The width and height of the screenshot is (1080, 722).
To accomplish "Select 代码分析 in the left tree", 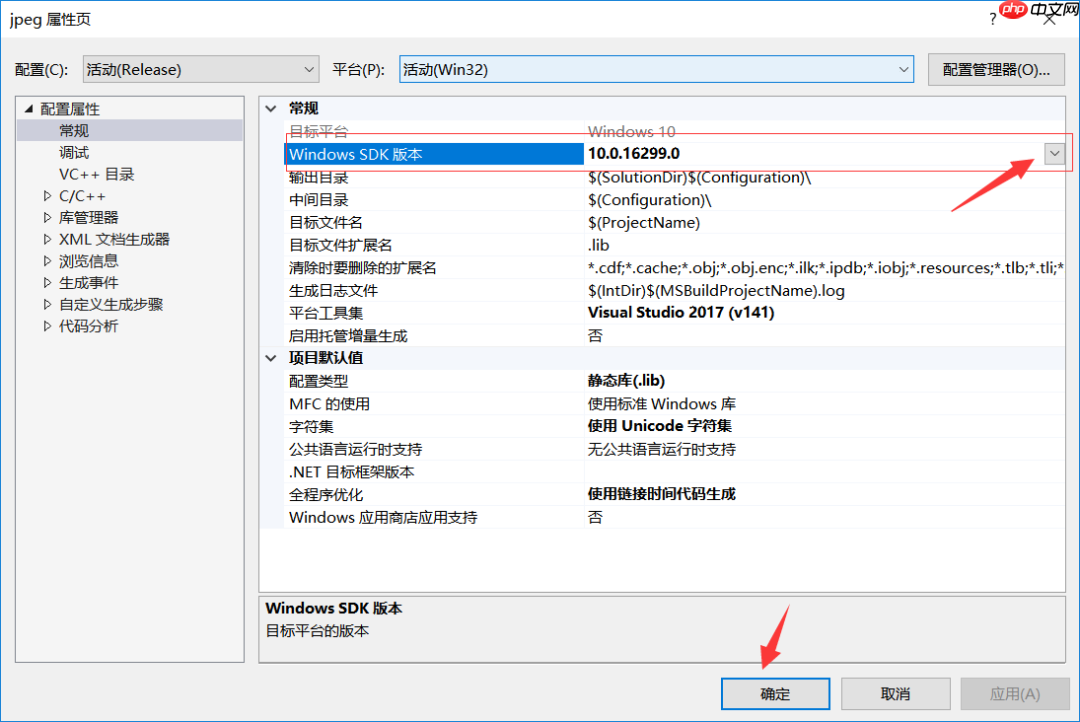I will click(x=88, y=325).
